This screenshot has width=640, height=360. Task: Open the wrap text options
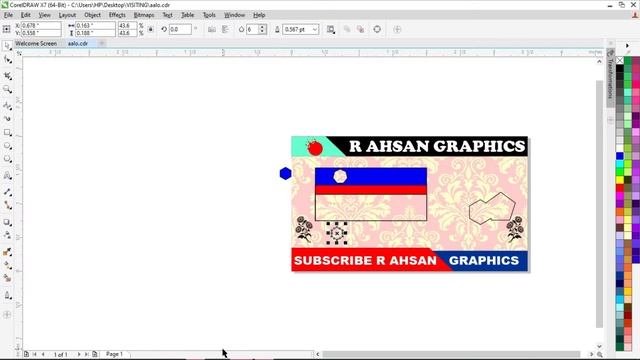coord(331,29)
